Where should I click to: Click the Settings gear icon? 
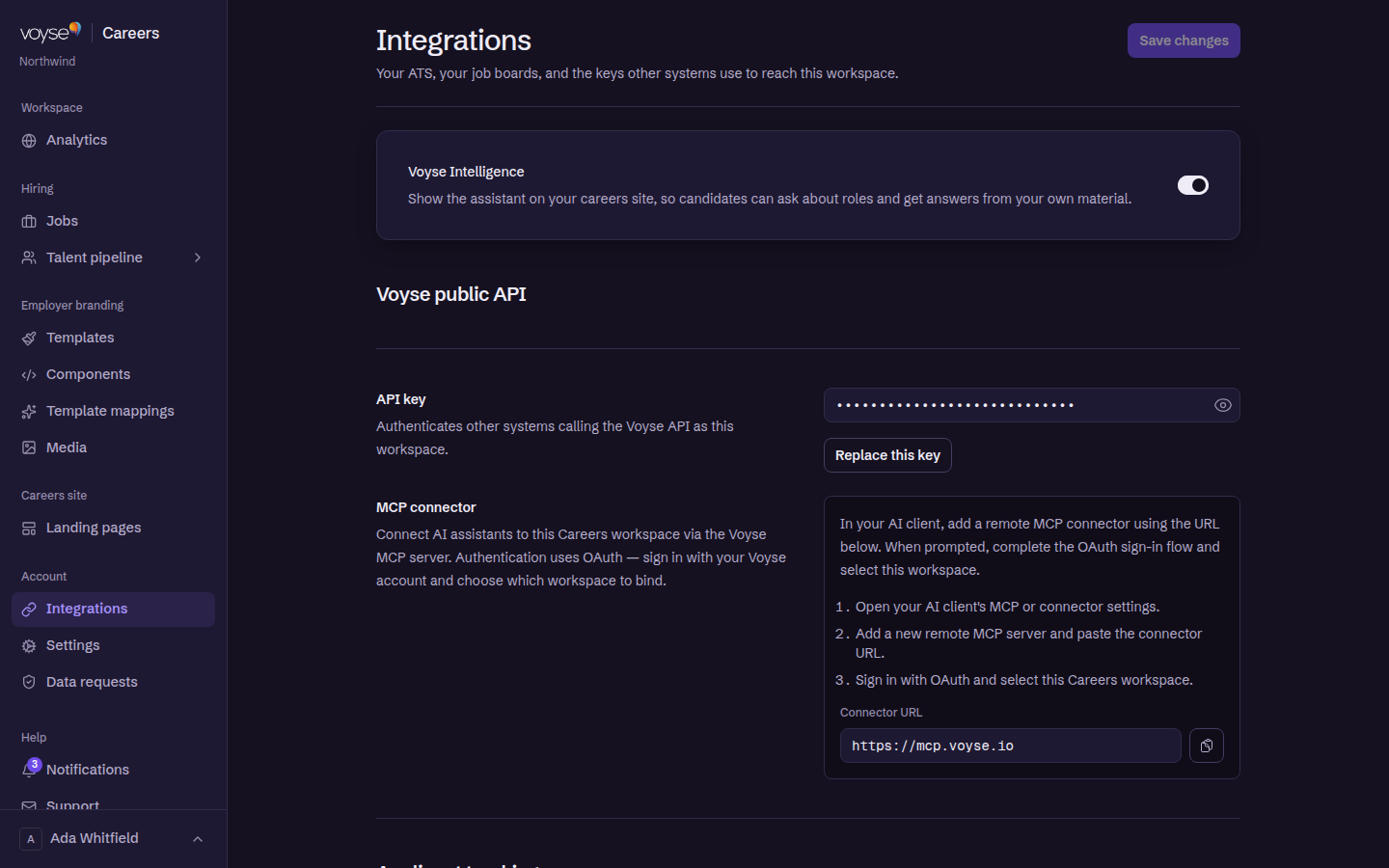point(29,646)
